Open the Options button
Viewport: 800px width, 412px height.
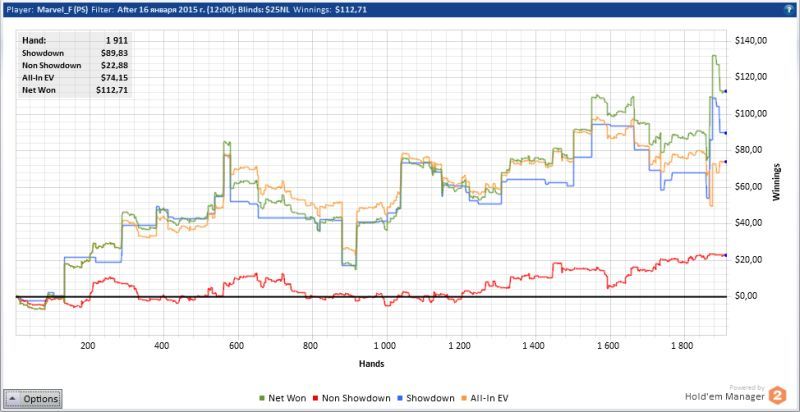click(32, 398)
